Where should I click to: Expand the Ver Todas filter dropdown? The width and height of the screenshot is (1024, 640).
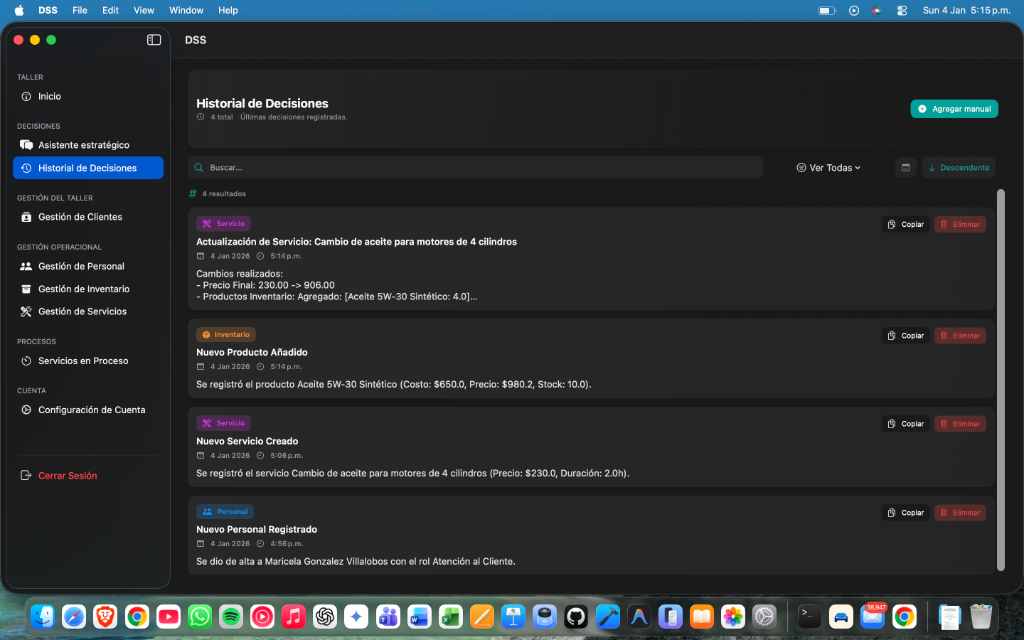click(x=829, y=168)
